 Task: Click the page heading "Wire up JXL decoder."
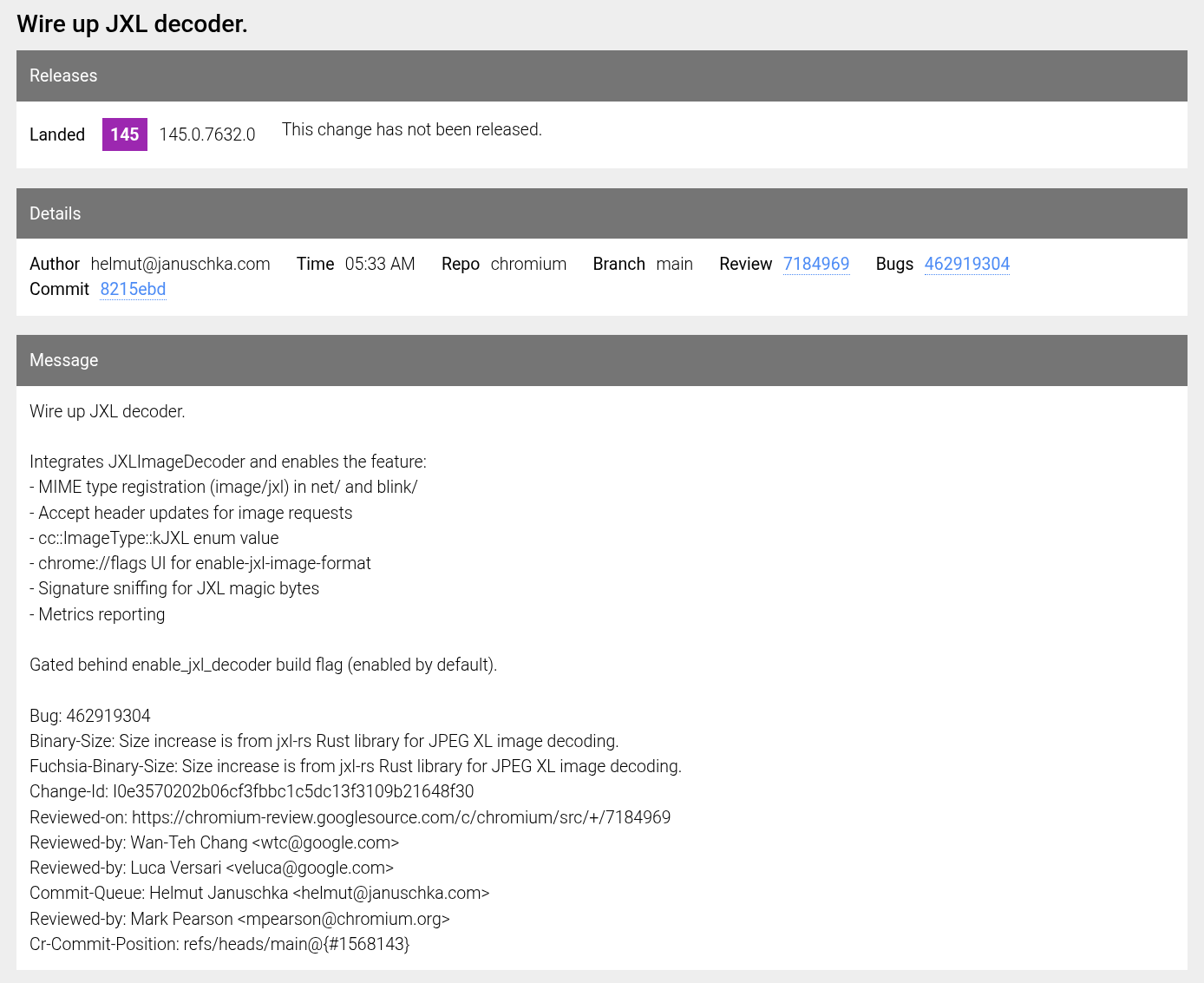(x=133, y=23)
